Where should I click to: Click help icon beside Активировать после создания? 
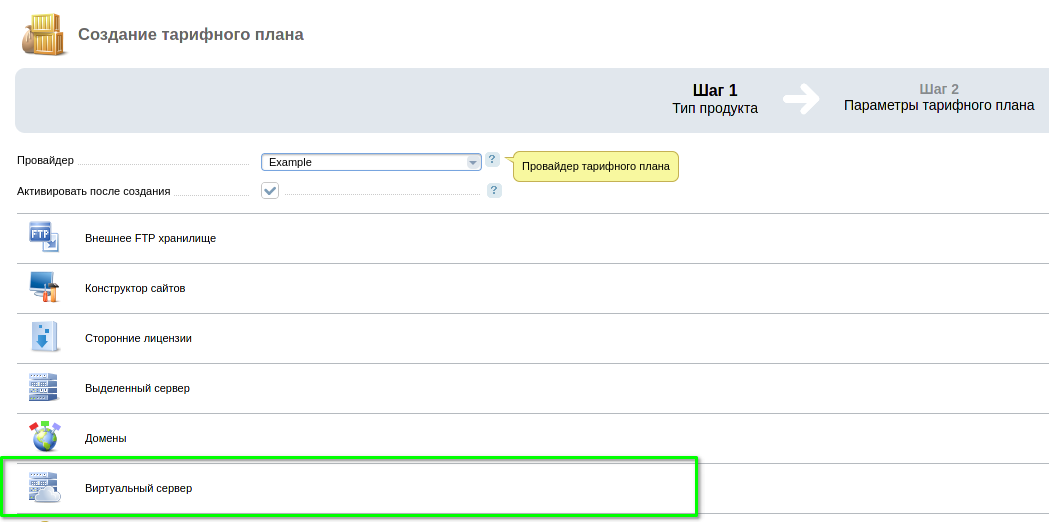click(x=494, y=191)
